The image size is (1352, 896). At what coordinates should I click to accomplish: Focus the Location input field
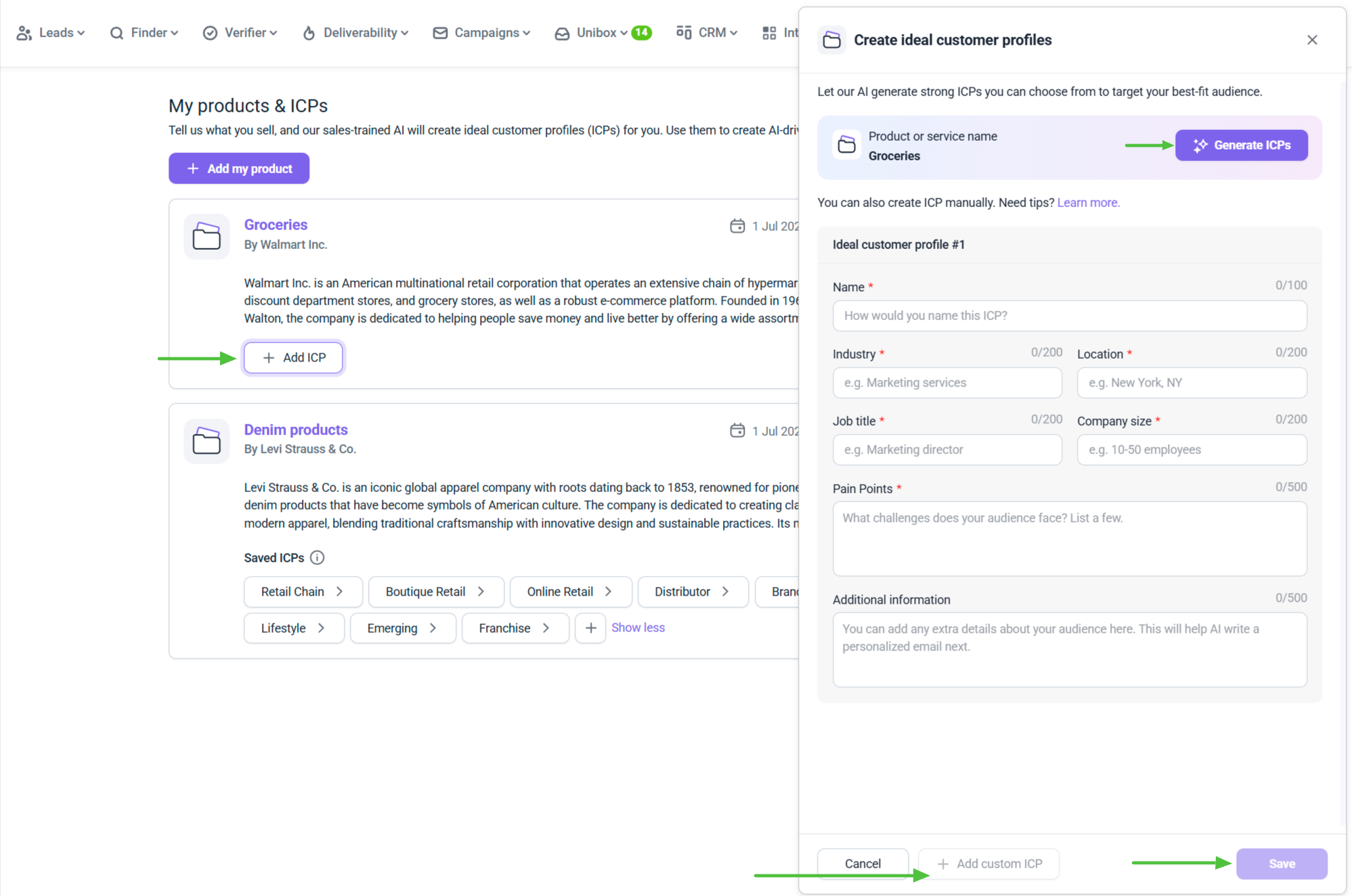[1192, 382]
